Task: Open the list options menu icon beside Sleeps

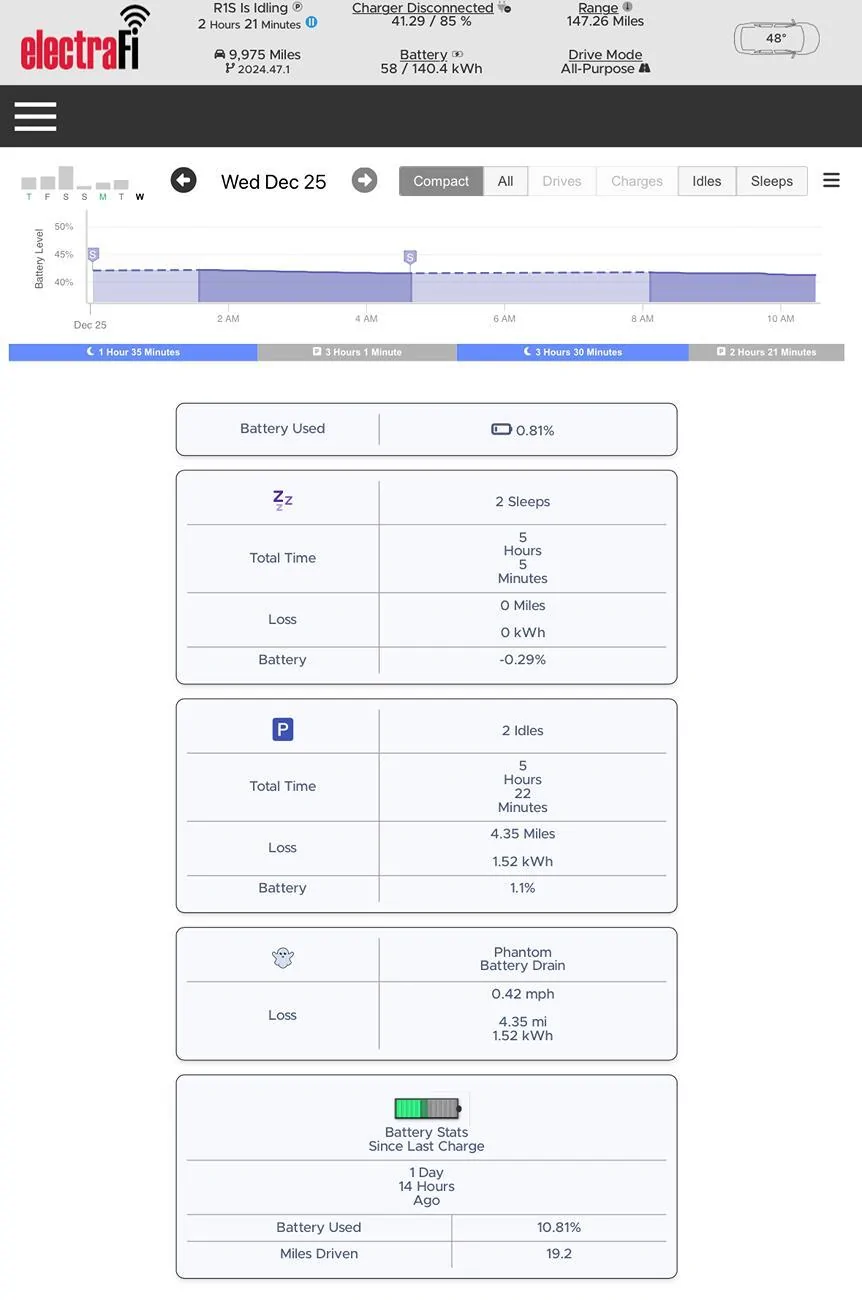Action: (x=831, y=180)
